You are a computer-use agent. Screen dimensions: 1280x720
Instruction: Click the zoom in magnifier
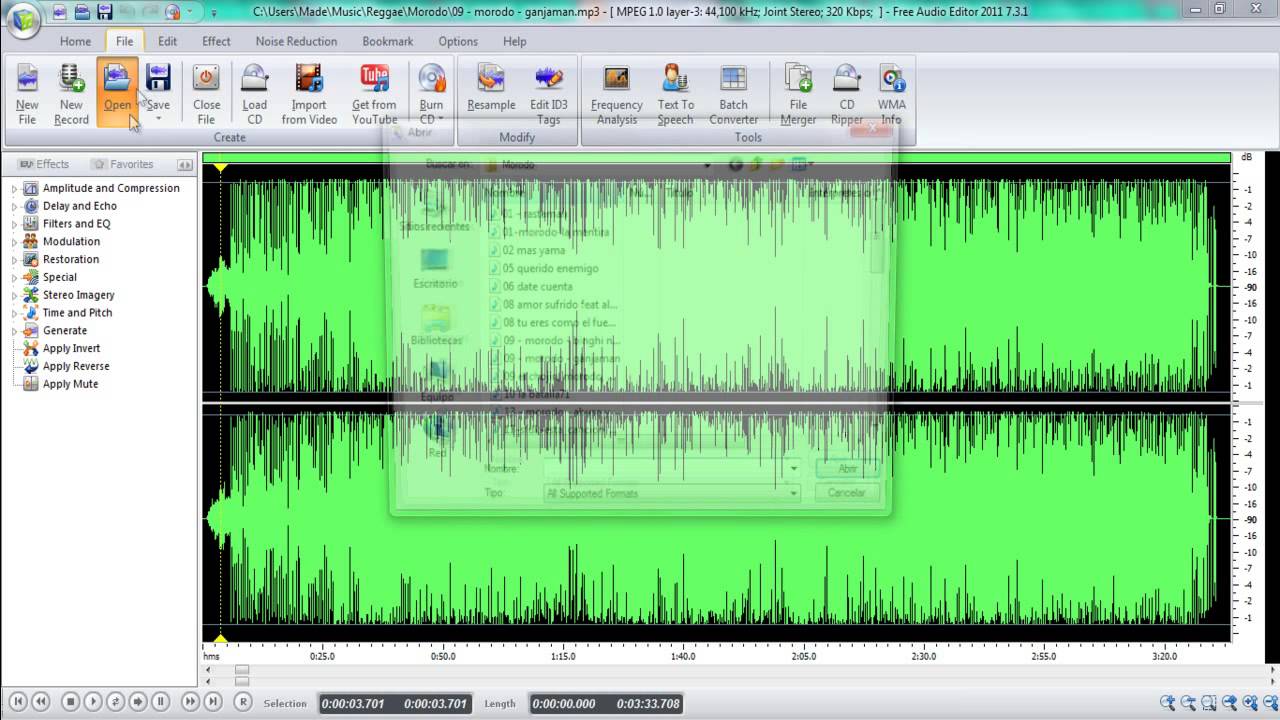(x=1167, y=703)
